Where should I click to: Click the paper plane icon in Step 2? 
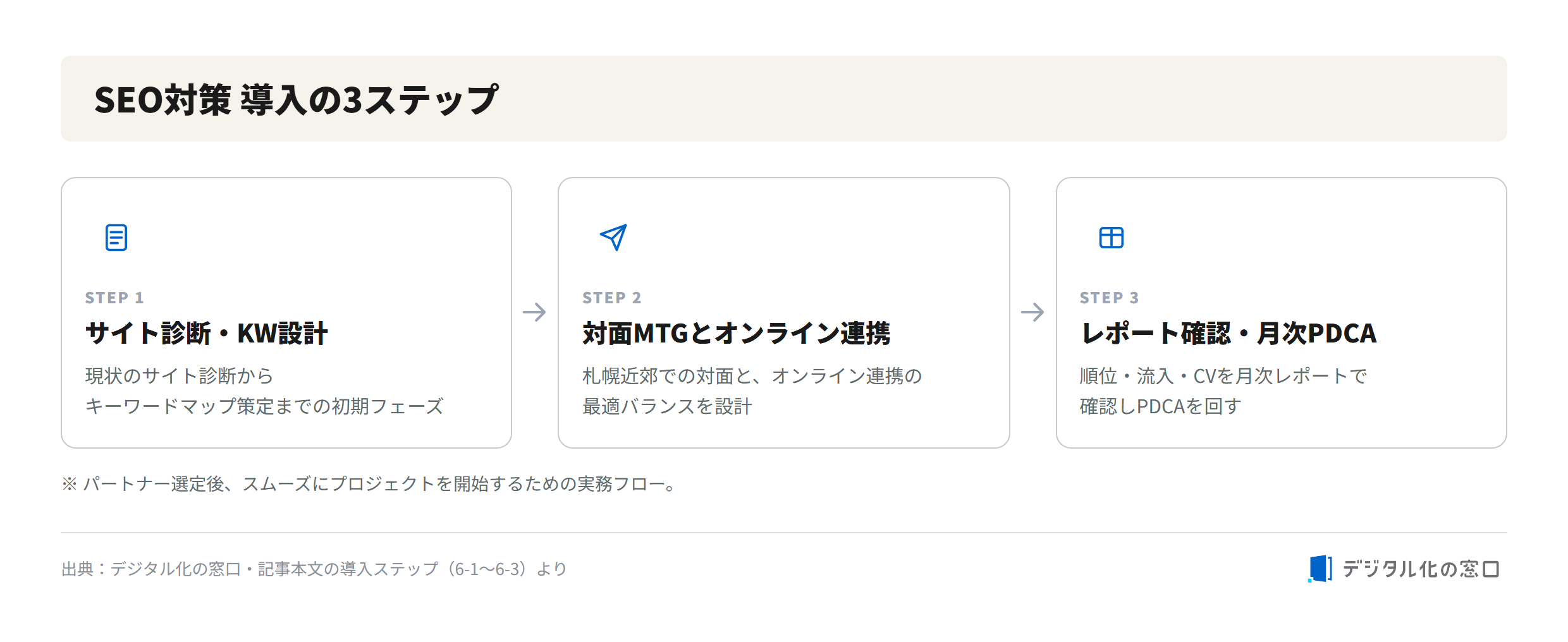(613, 238)
